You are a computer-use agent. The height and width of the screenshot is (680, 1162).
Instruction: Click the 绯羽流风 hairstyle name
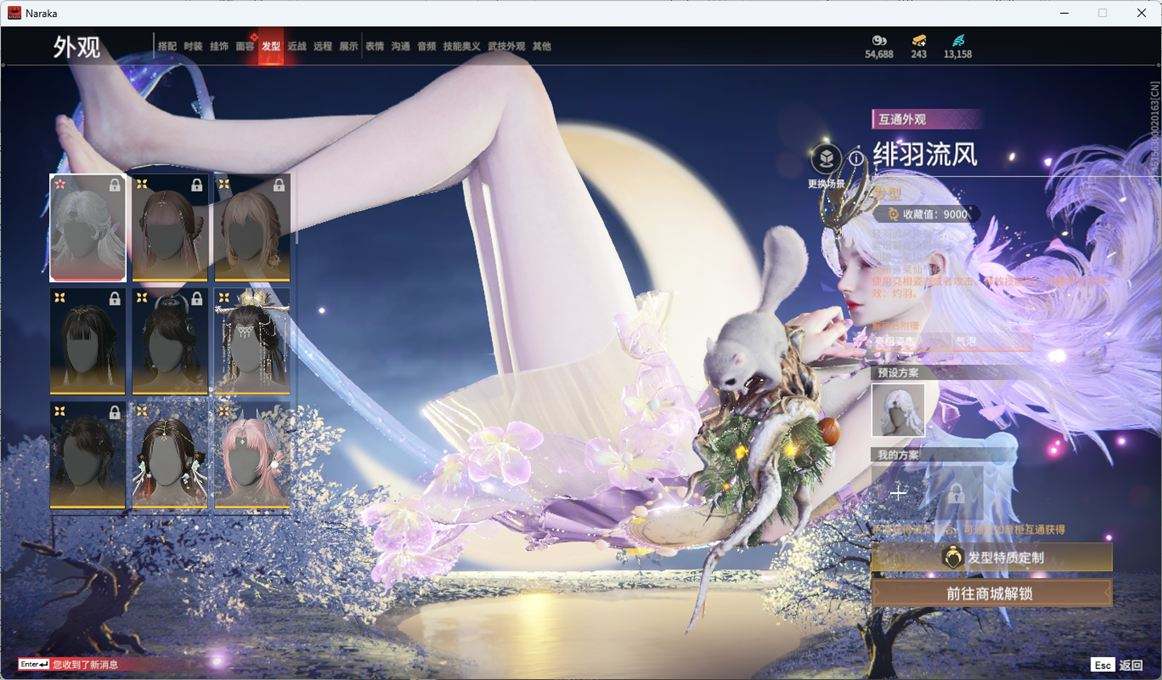coord(925,154)
